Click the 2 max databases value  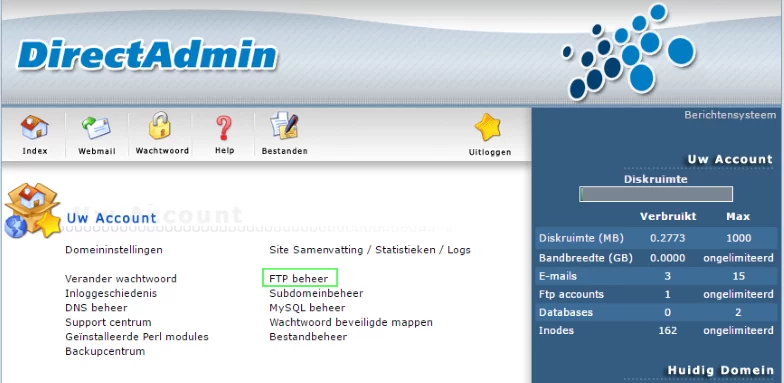tap(738, 312)
